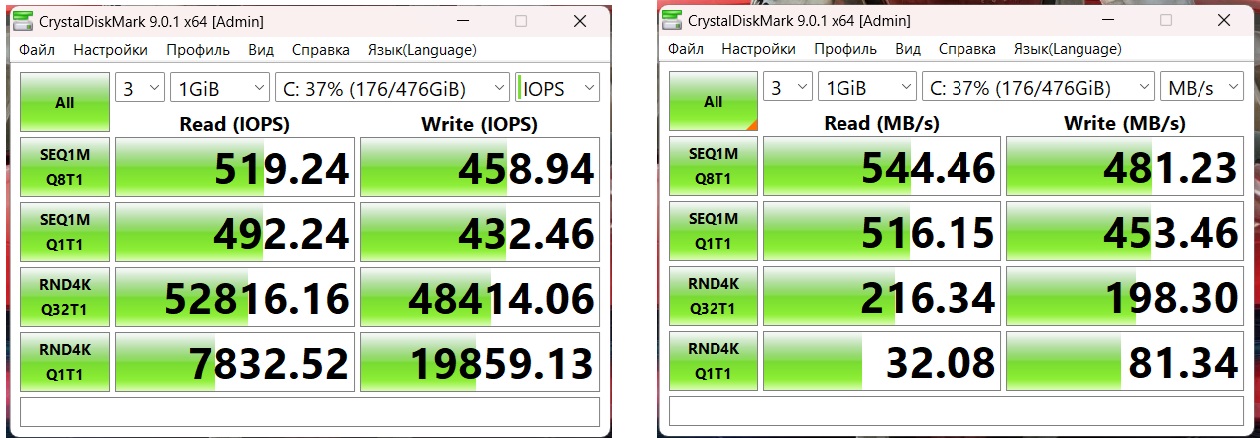The image size is (1260, 438).
Task: Click write value 81.34
Action: (1125, 360)
